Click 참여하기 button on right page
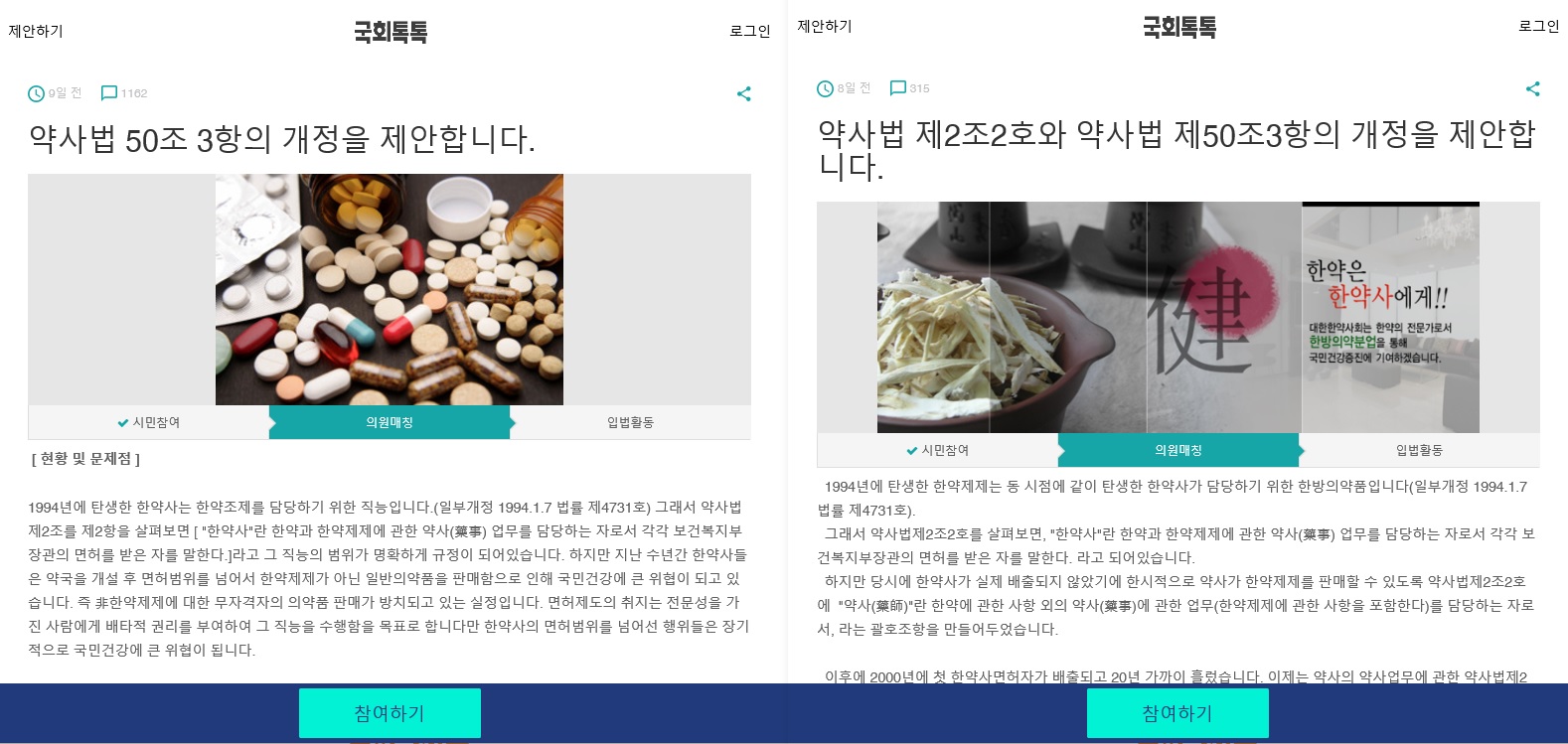The image size is (1568, 744). point(1177,713)
